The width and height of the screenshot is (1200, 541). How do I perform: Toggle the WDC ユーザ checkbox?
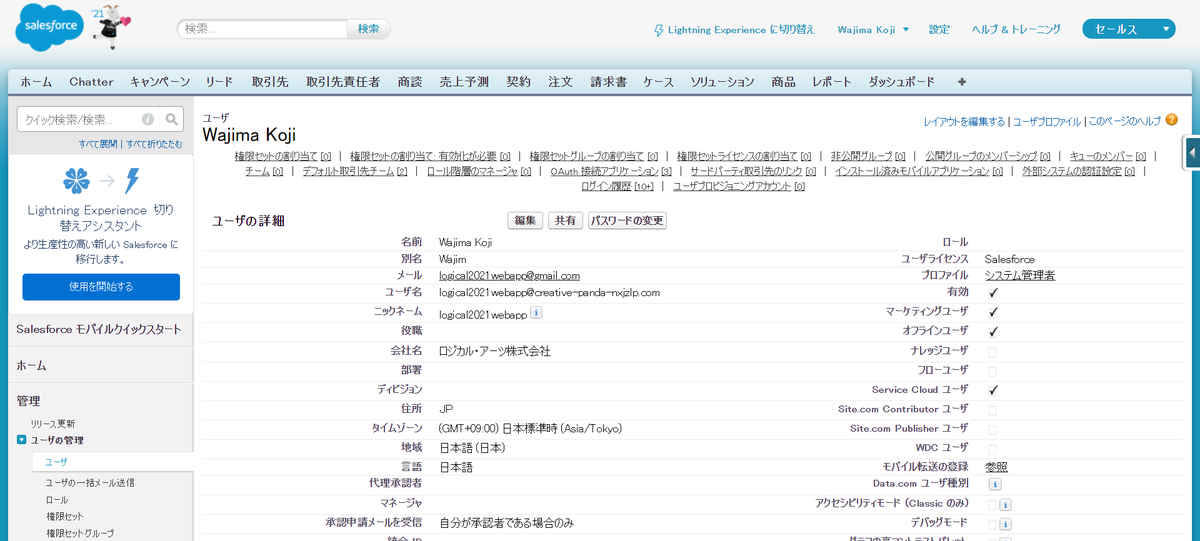coord(993,448)
